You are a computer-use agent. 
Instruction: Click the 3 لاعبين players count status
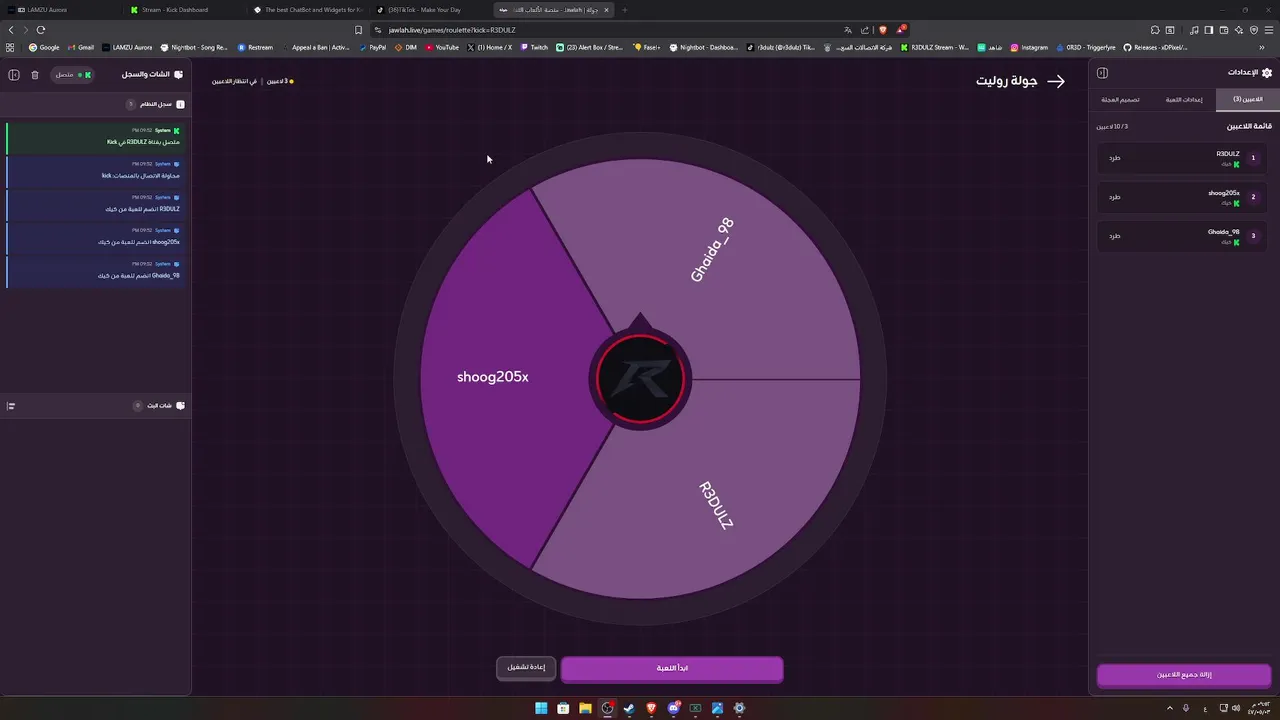(x=279, y=81)
